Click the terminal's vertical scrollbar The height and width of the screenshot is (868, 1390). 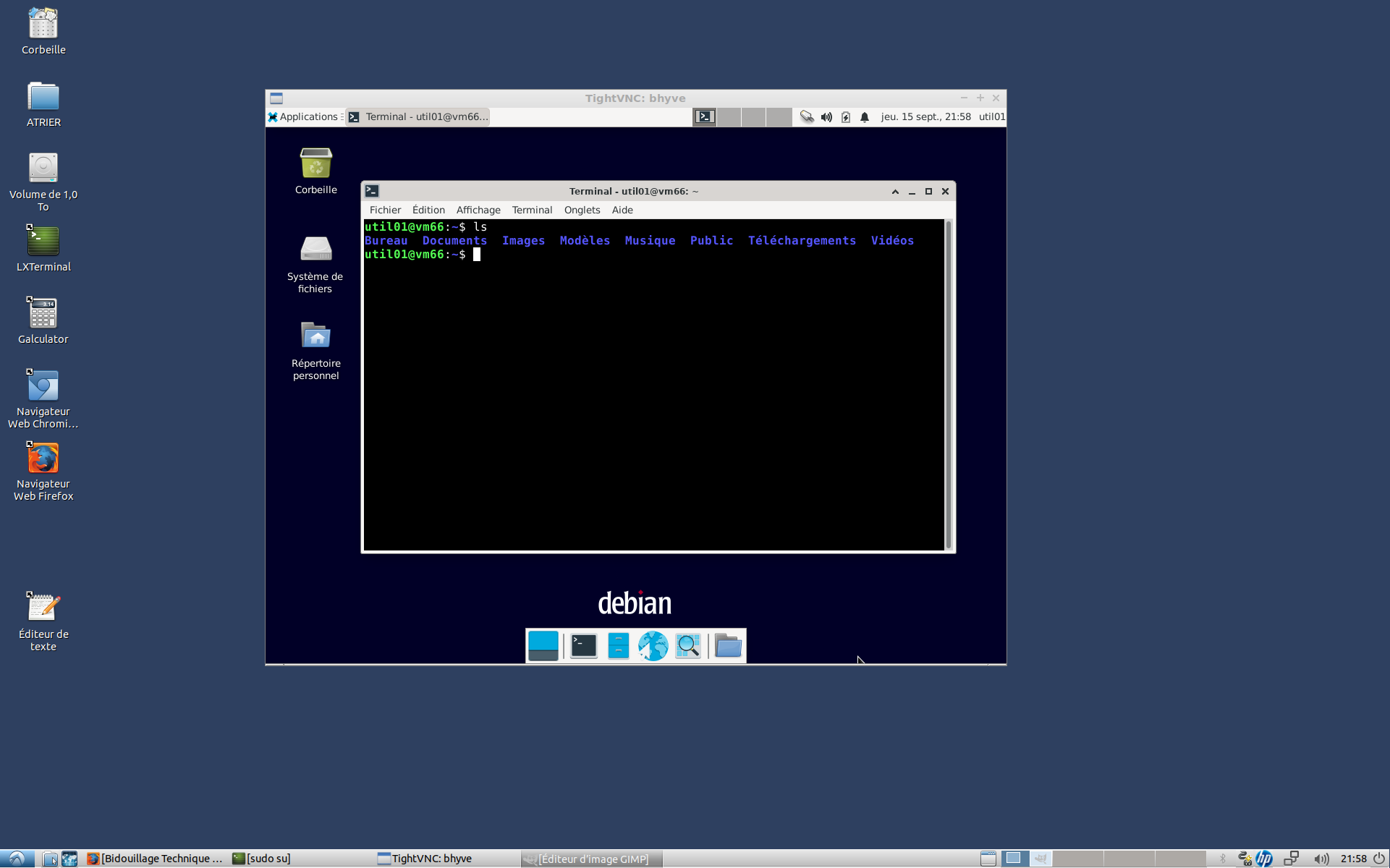949,385
